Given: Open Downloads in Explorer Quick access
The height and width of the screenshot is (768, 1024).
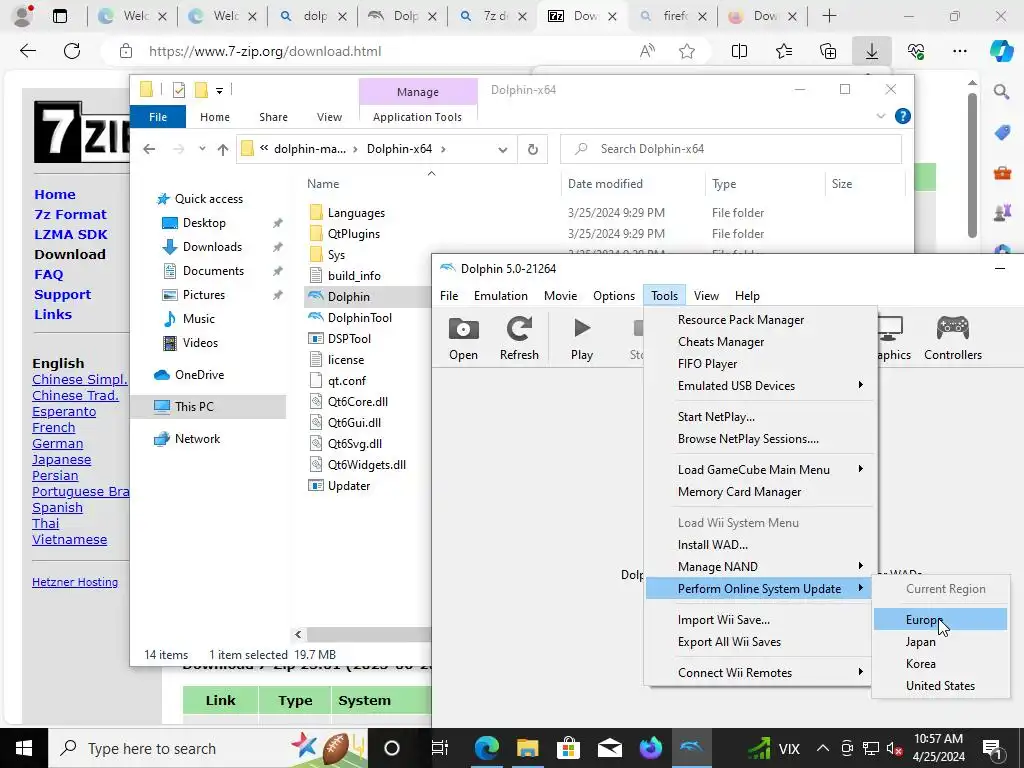Looking at the screenshot, I should (x=212, y=247).
